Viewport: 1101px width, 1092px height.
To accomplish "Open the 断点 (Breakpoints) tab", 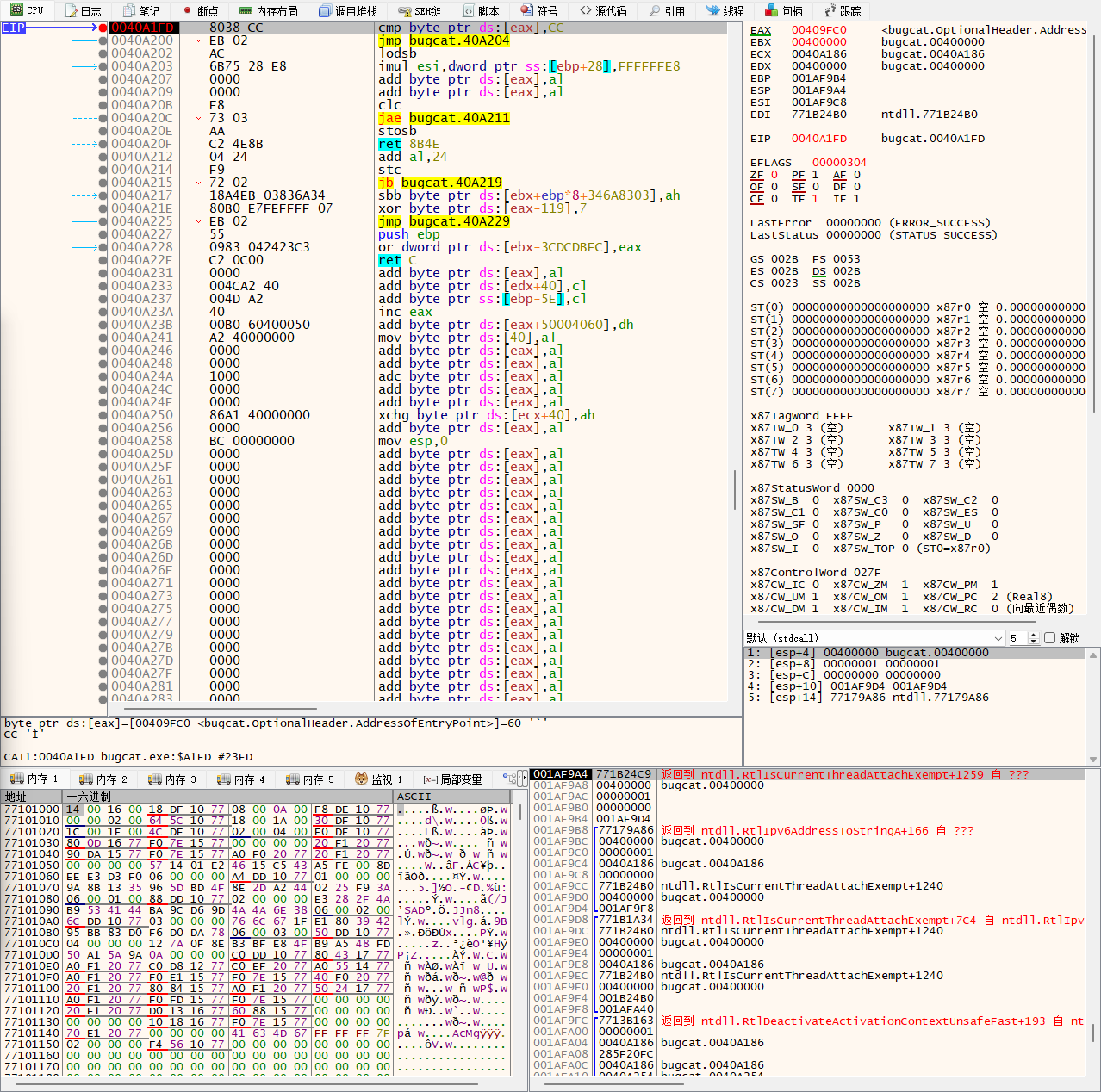I will [201, 10].
